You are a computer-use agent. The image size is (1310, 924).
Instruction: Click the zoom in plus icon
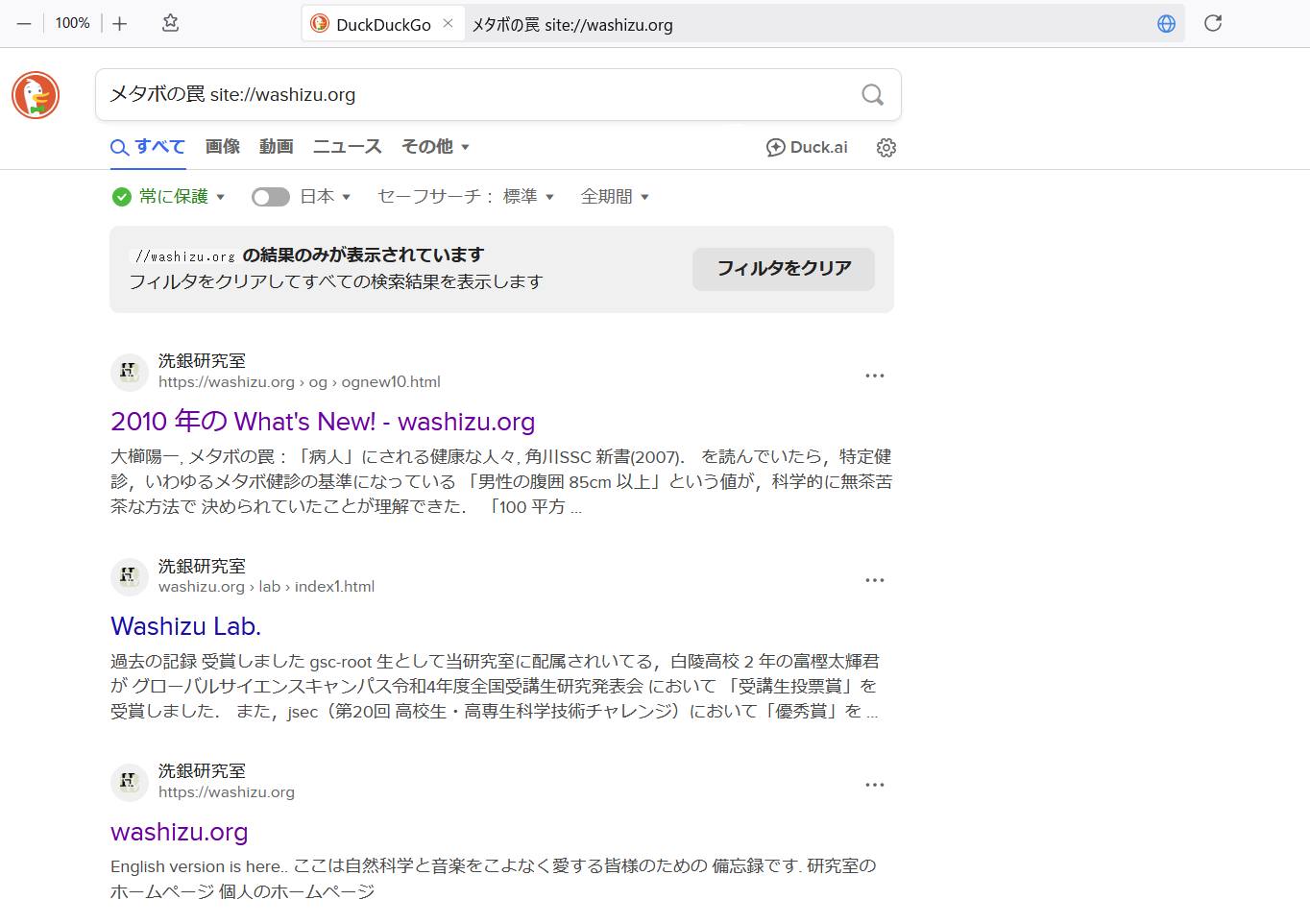coord(120,23)
